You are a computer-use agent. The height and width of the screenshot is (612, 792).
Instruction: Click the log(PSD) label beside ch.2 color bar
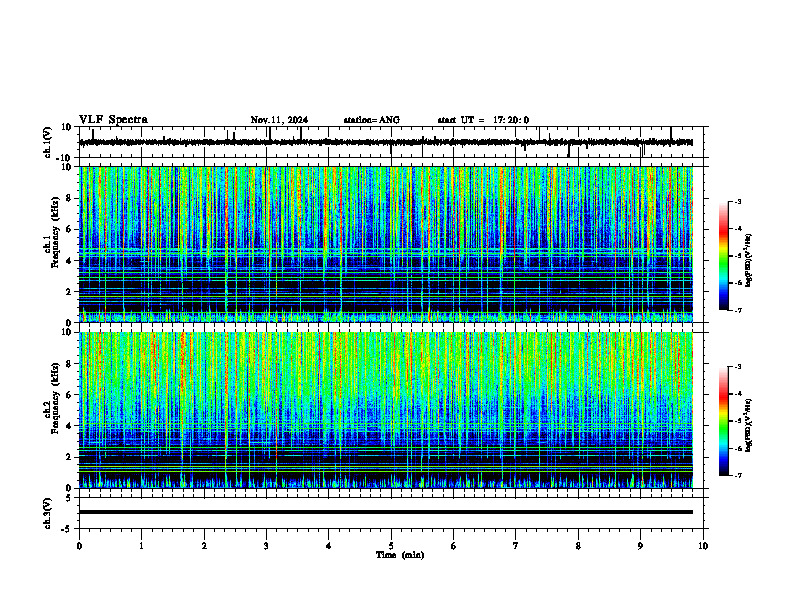749,425
